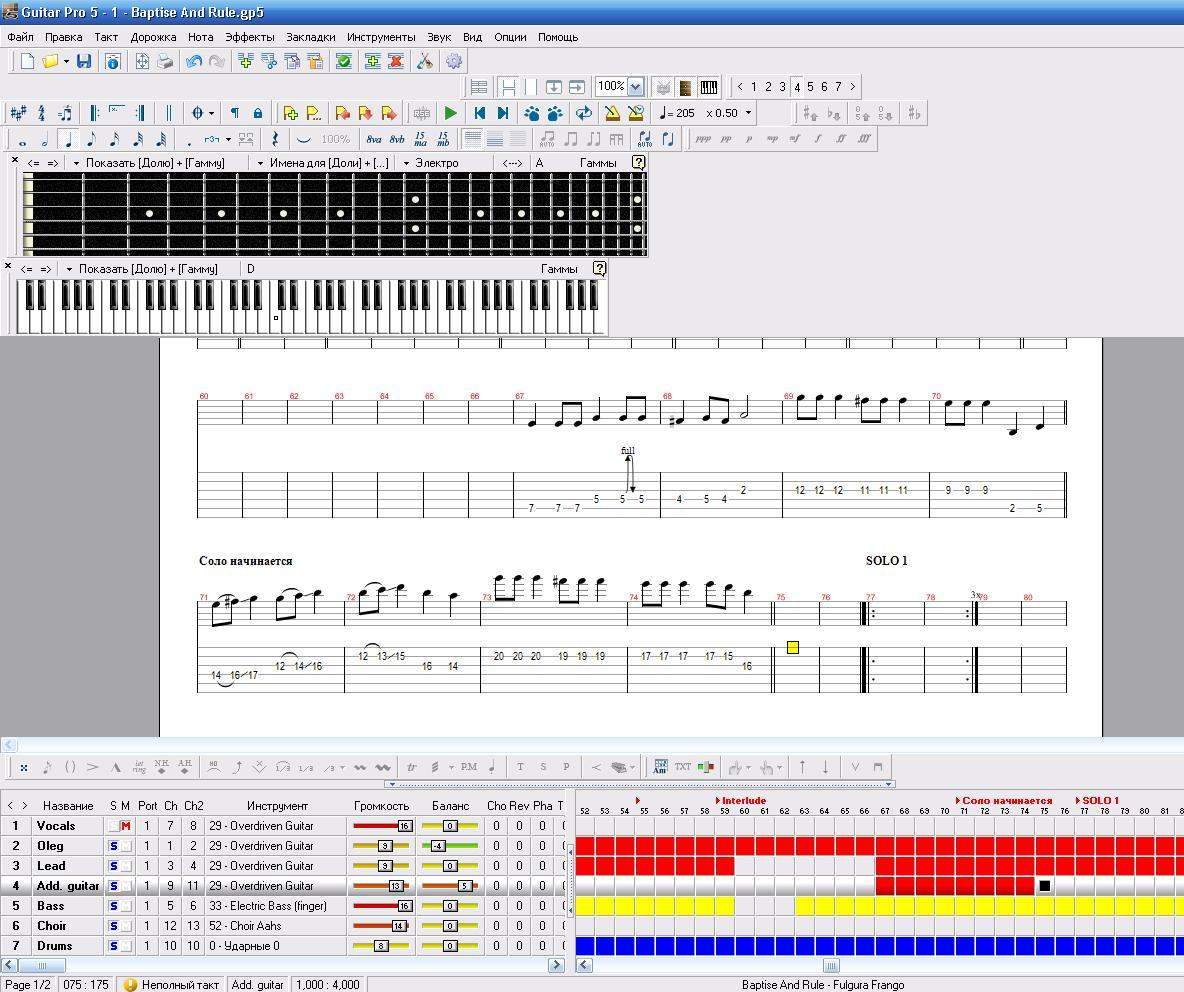Click the Гаммы button on the keyboard panel

tap(559, 269)
